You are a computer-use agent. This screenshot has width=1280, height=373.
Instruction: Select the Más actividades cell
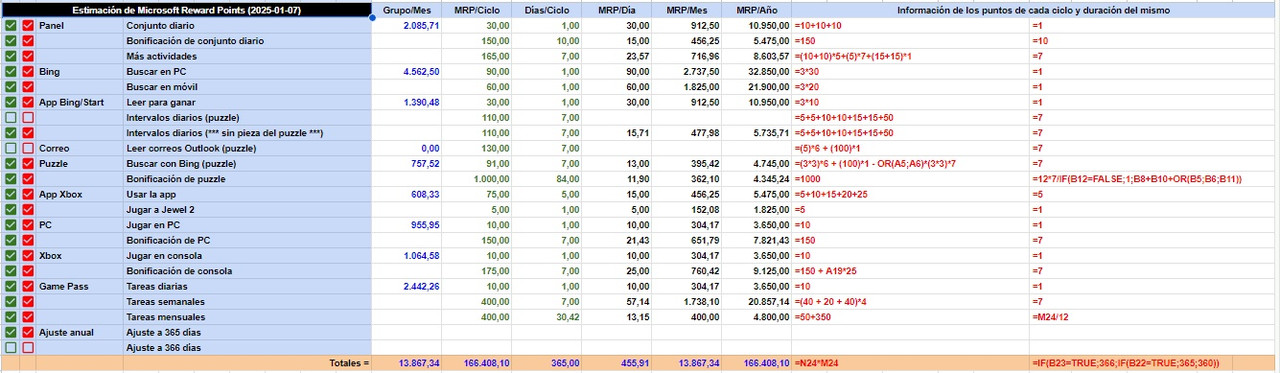coord(247,56)
